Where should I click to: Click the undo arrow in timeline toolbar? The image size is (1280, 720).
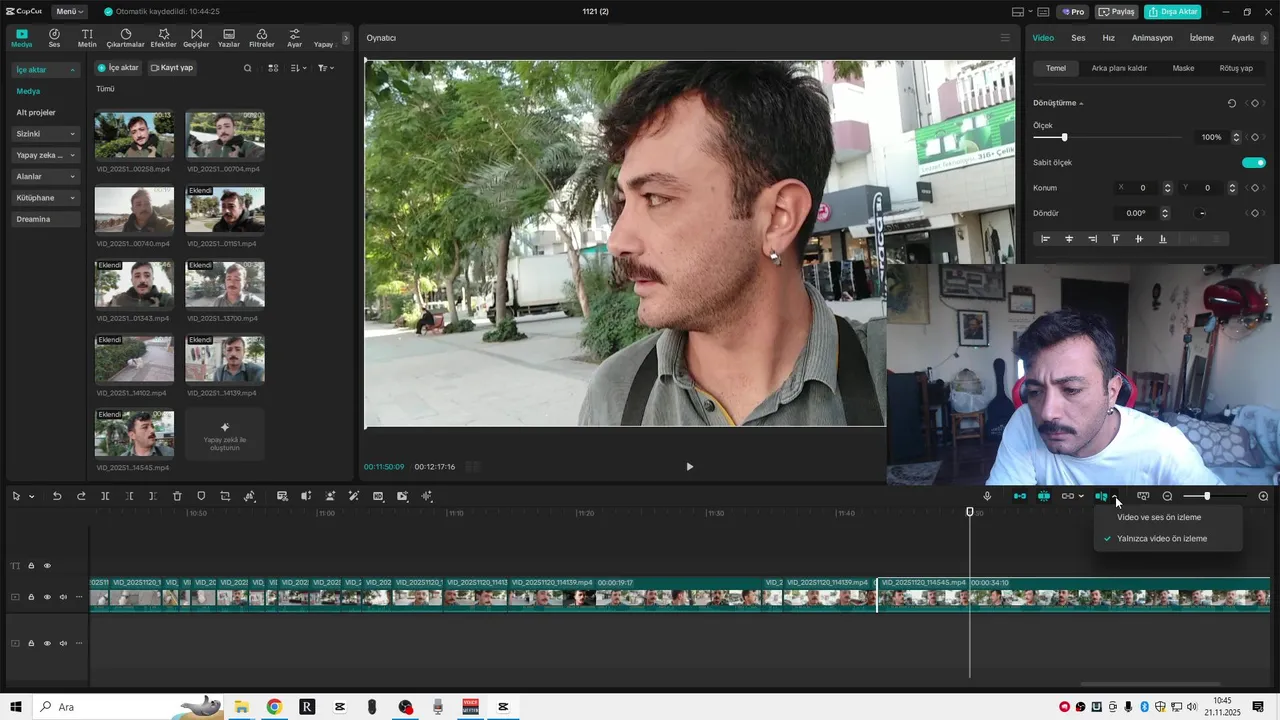[x=57, y=496]
